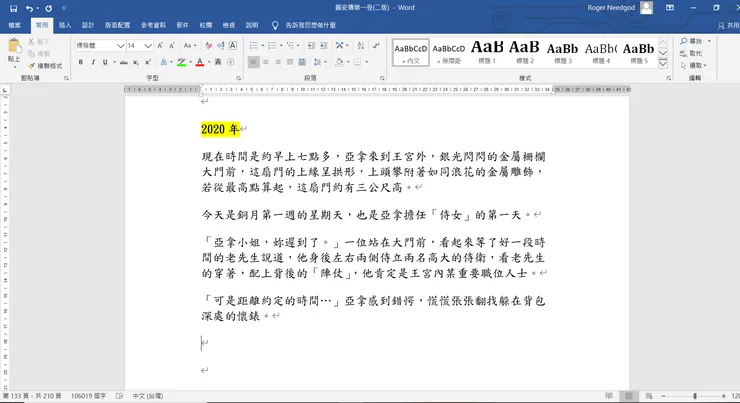Image resolution: width=740 pixels, height=403 pixels.
Task: Click the enclose characters (circled) icon
Action: coord(230,62)
